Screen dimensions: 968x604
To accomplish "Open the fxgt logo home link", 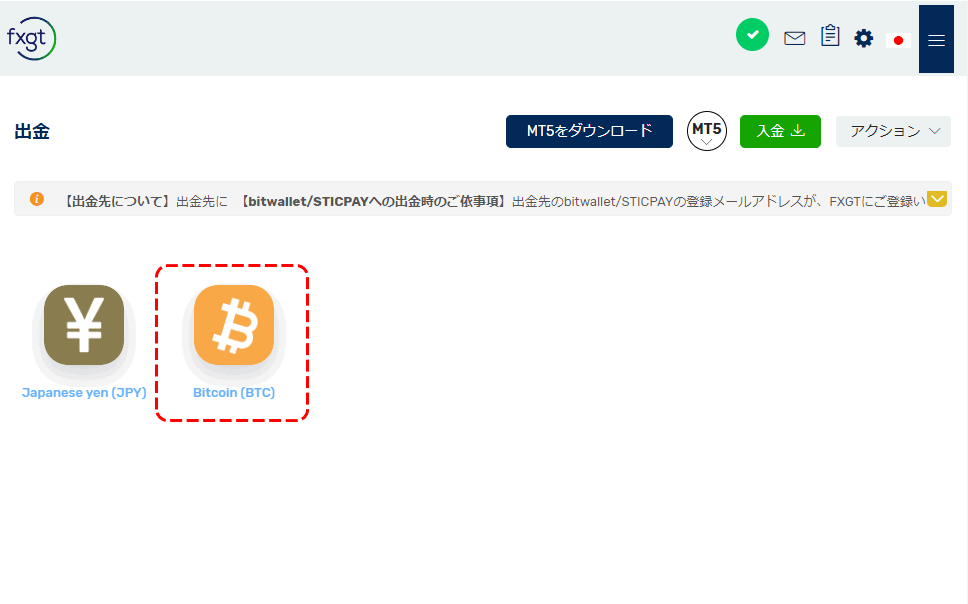I will coord(31,38).
